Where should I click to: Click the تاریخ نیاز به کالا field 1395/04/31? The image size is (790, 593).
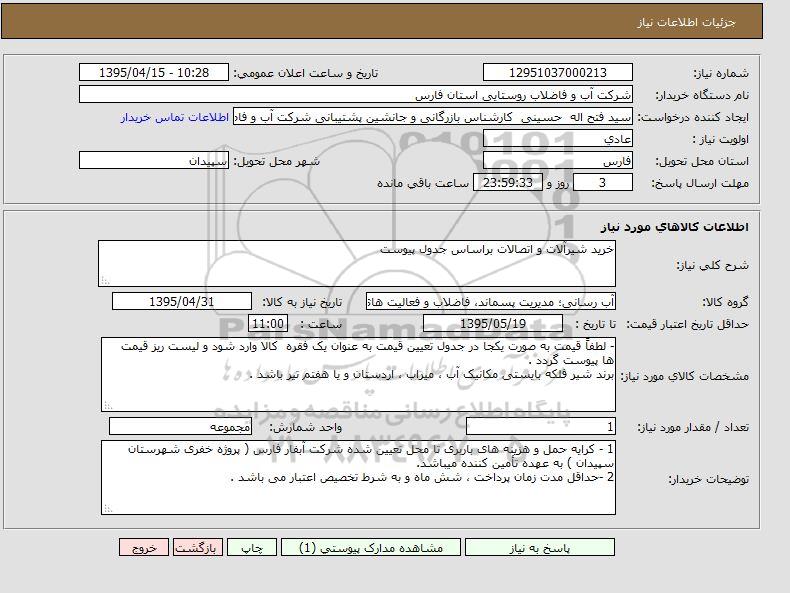tap(182, 302)
